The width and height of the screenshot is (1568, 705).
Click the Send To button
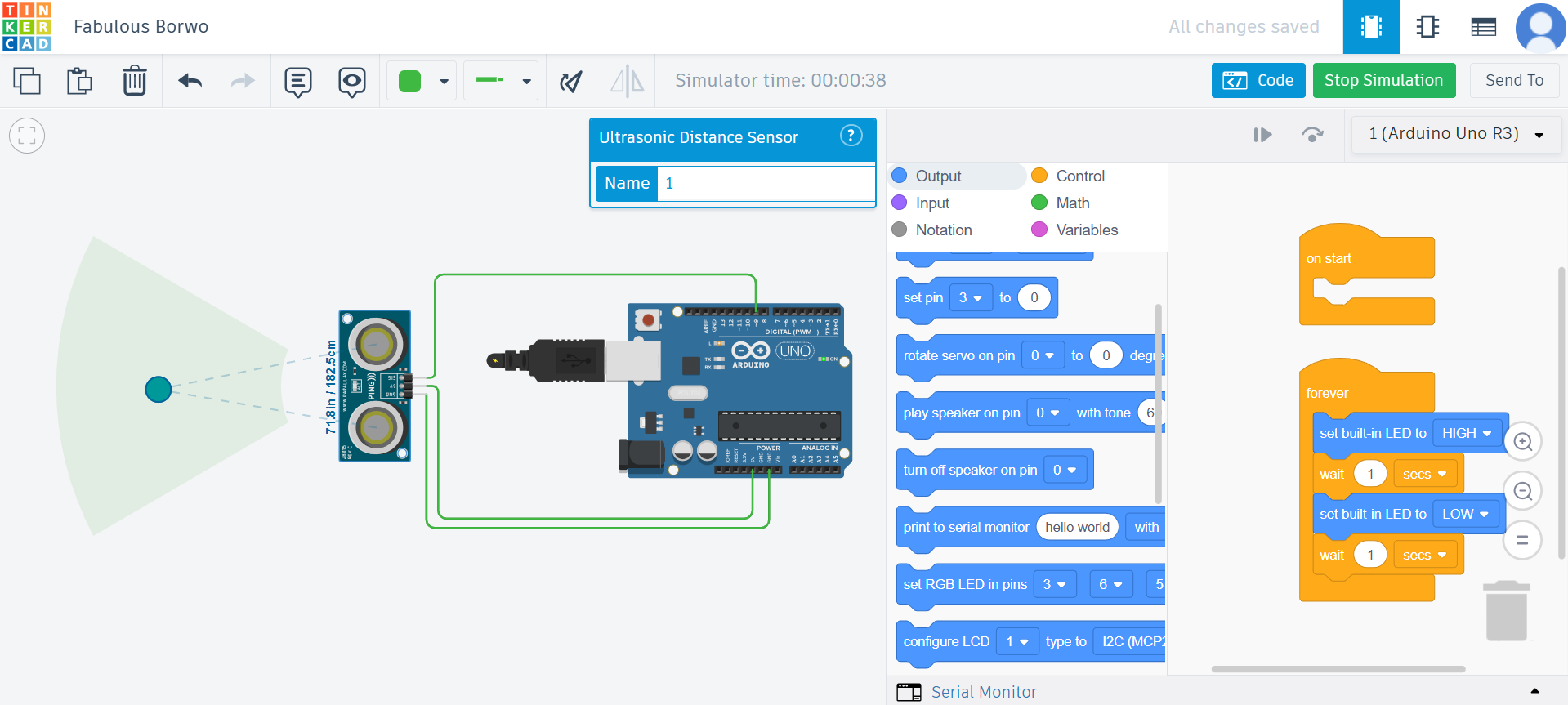[1514, 80]
